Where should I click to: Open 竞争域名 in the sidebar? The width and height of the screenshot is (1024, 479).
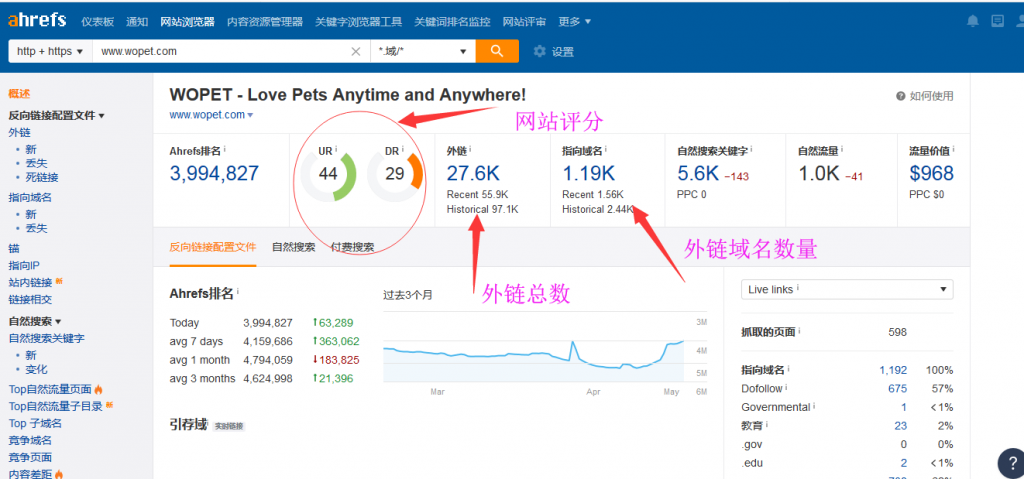pyautogui.click(x=30, y=440)
